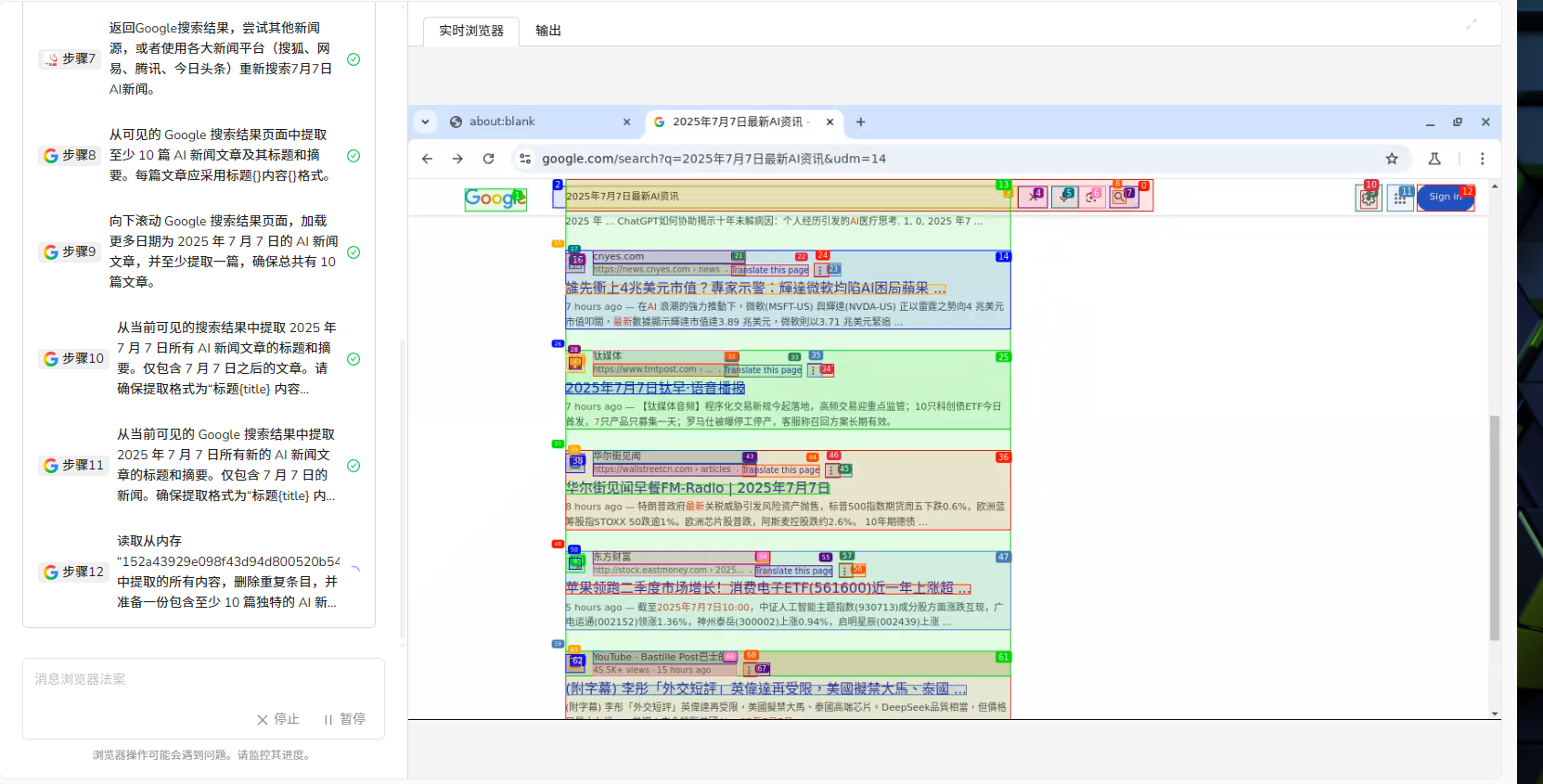Click the browser address bar URL

[714, 159]
